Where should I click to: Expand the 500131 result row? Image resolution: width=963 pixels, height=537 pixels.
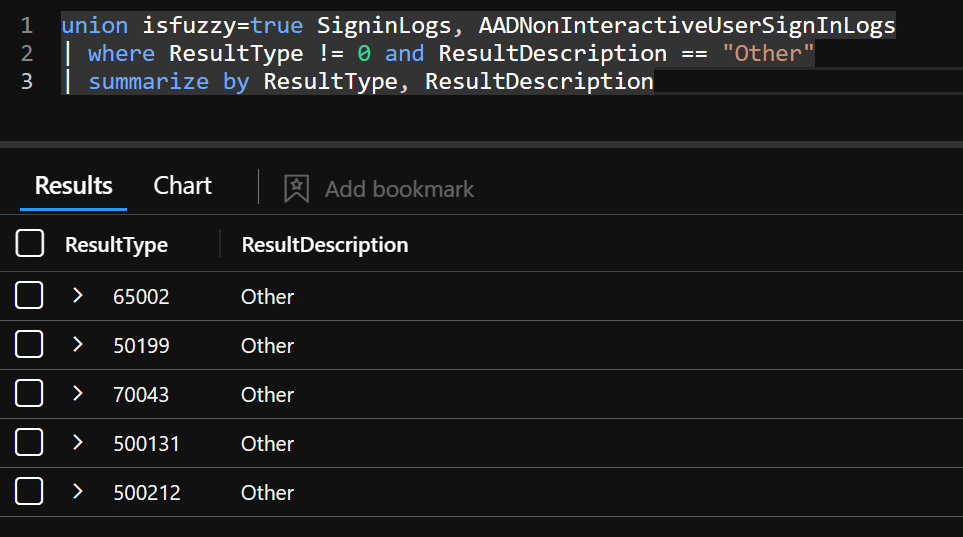pos(77,442)
